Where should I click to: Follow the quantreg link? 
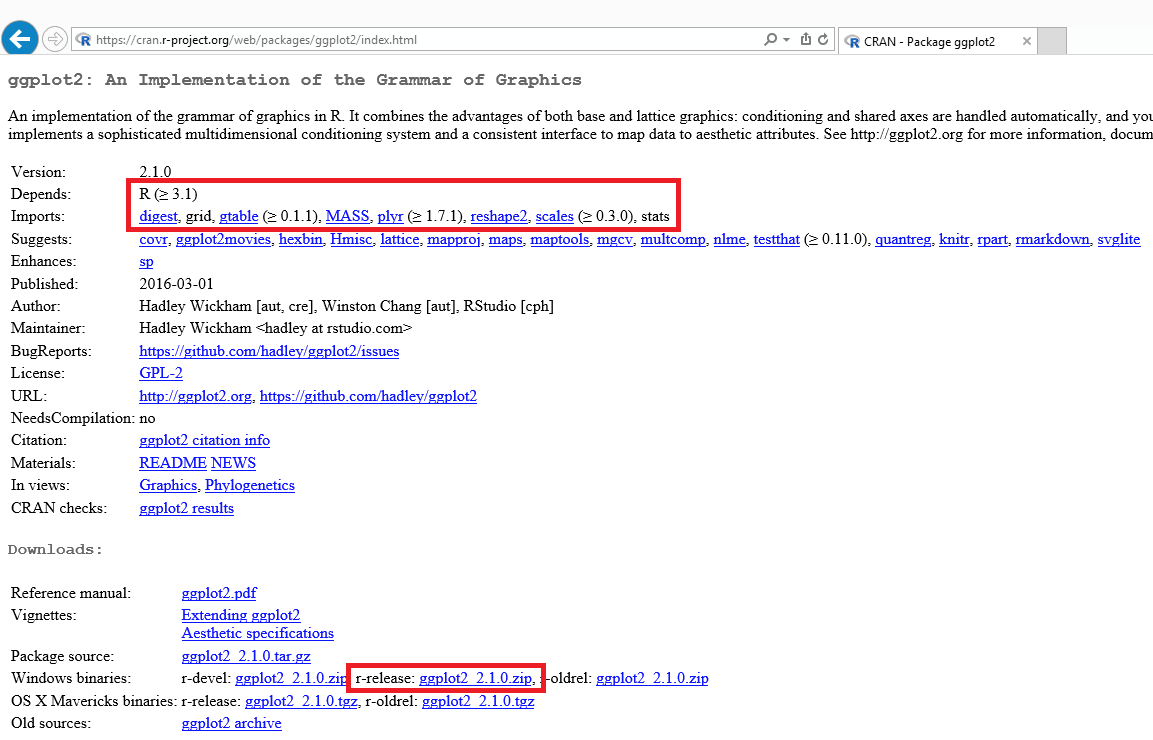click(903, 239)
